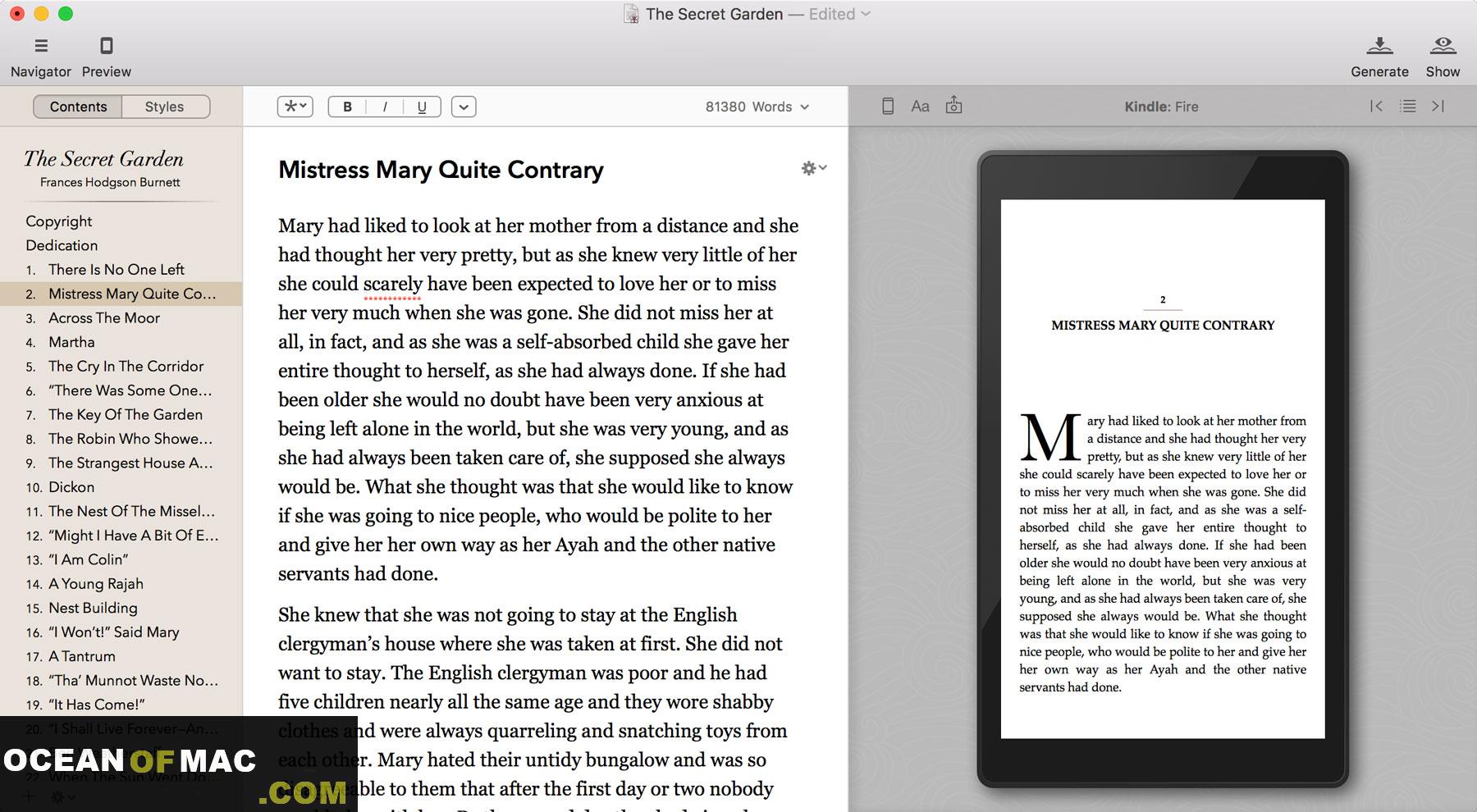
Task: Open the device selection icon in preview
Action: pyautogui.click(x=888, y=106)
